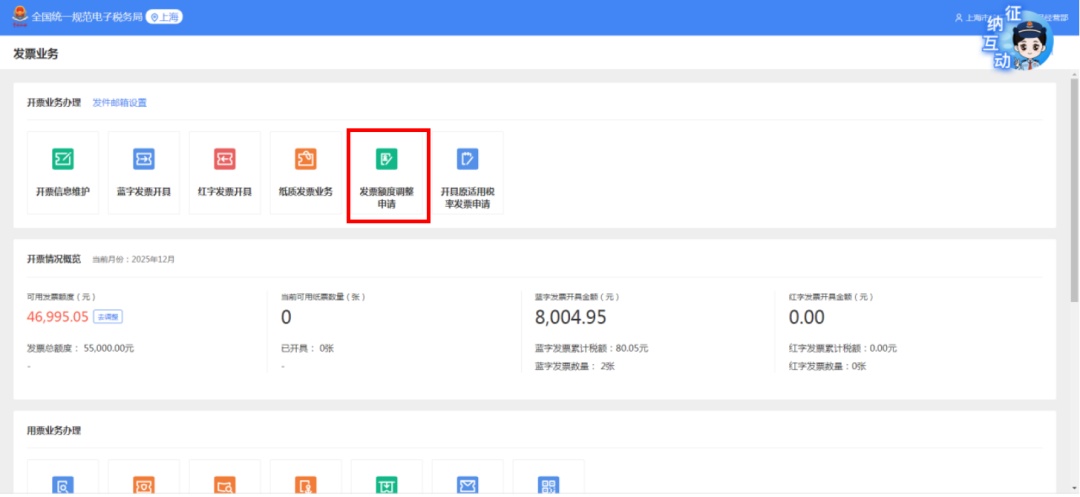Open 蓝字发票开具 blue invoice icon
This screenshot has height=497, width=1080.
[x=144, y=160]
